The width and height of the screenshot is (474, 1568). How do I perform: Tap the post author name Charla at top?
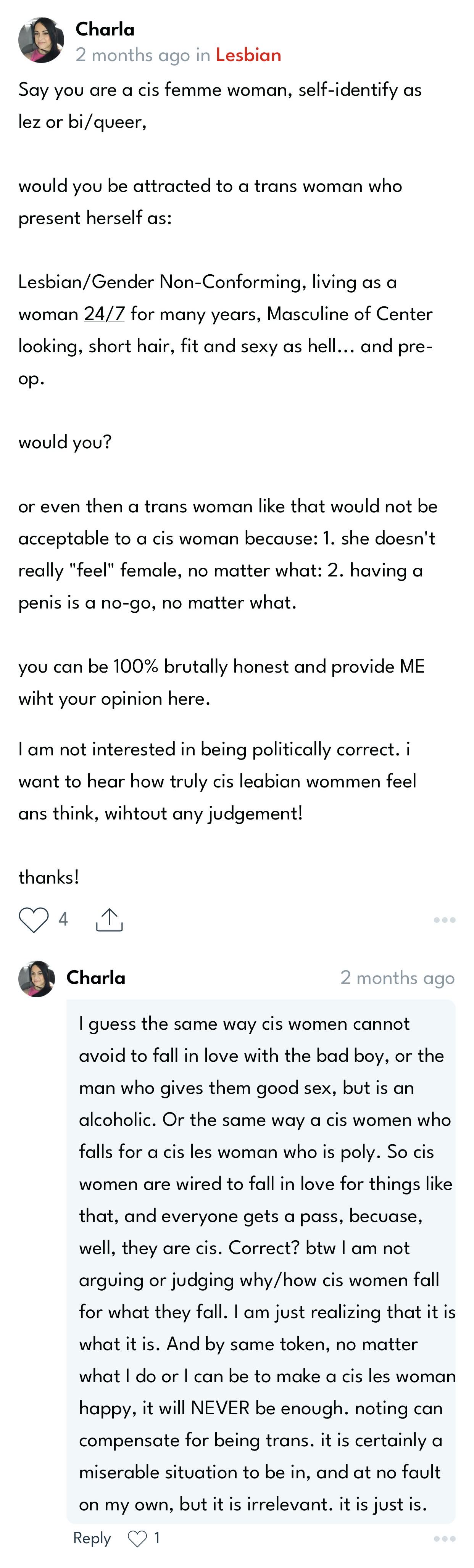pos(105,29)
